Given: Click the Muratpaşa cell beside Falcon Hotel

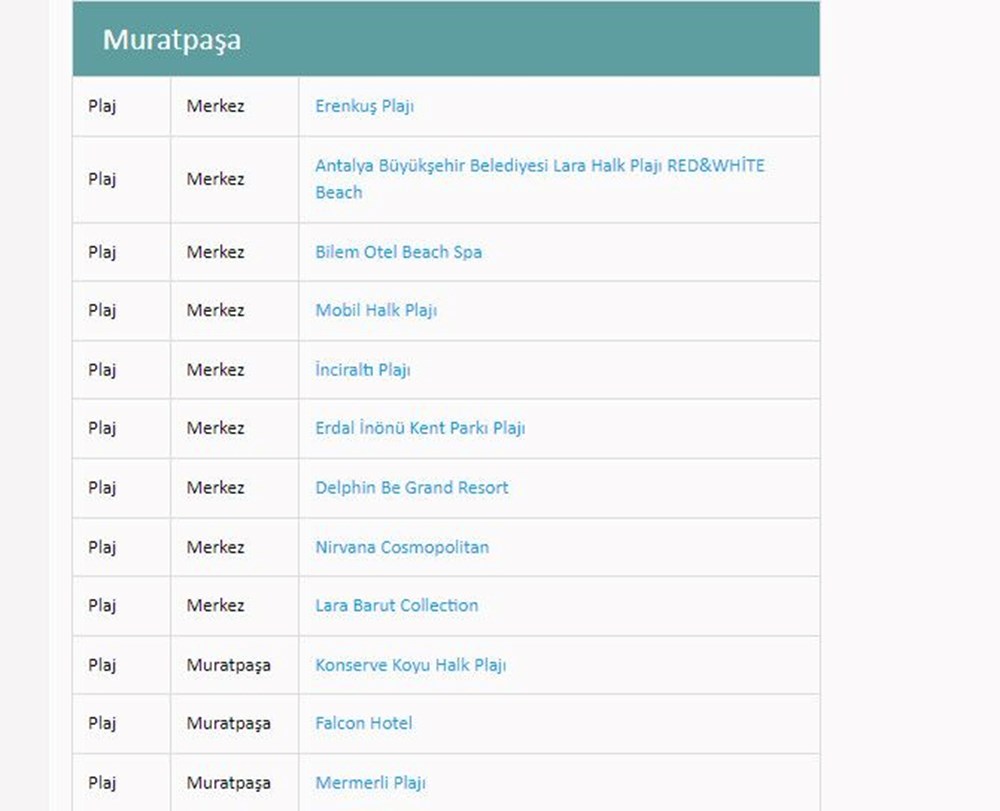Looking at the screenshot, I should pyautogui.click(x=228, y=723).
